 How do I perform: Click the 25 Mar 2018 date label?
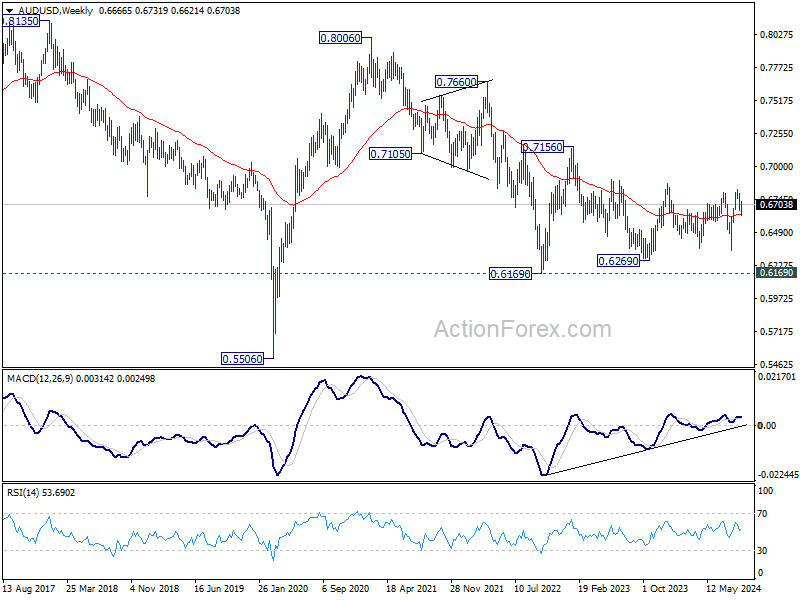92,588
